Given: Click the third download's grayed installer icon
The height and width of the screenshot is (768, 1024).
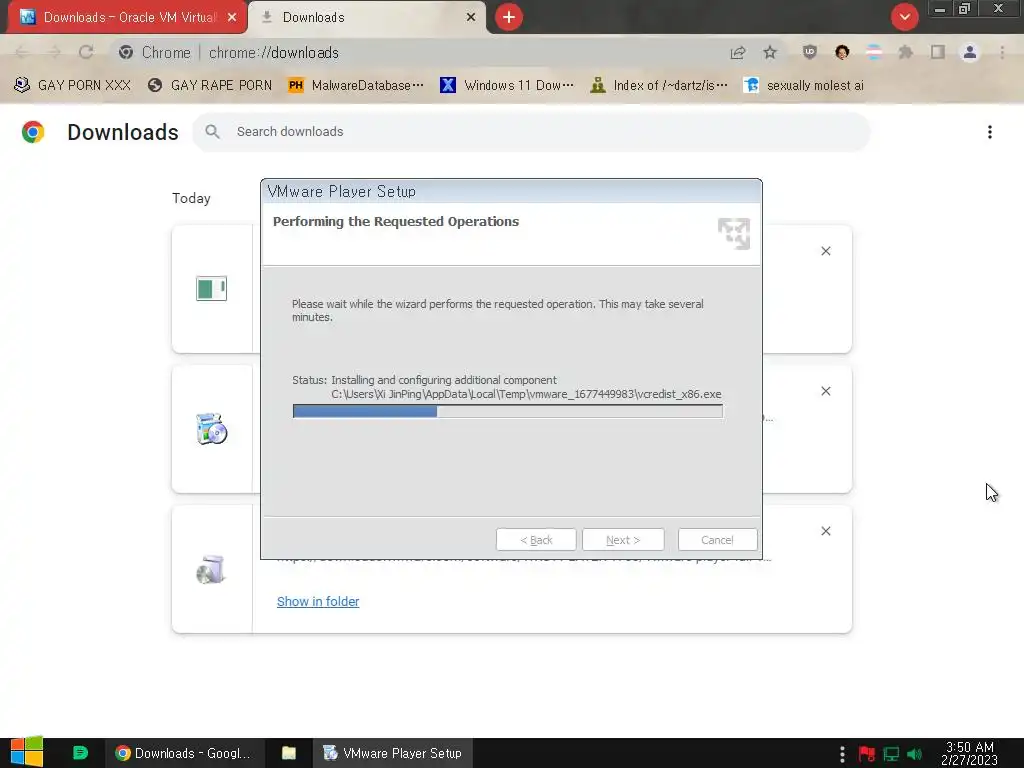Looking at the screenshot, I should 212,569.
